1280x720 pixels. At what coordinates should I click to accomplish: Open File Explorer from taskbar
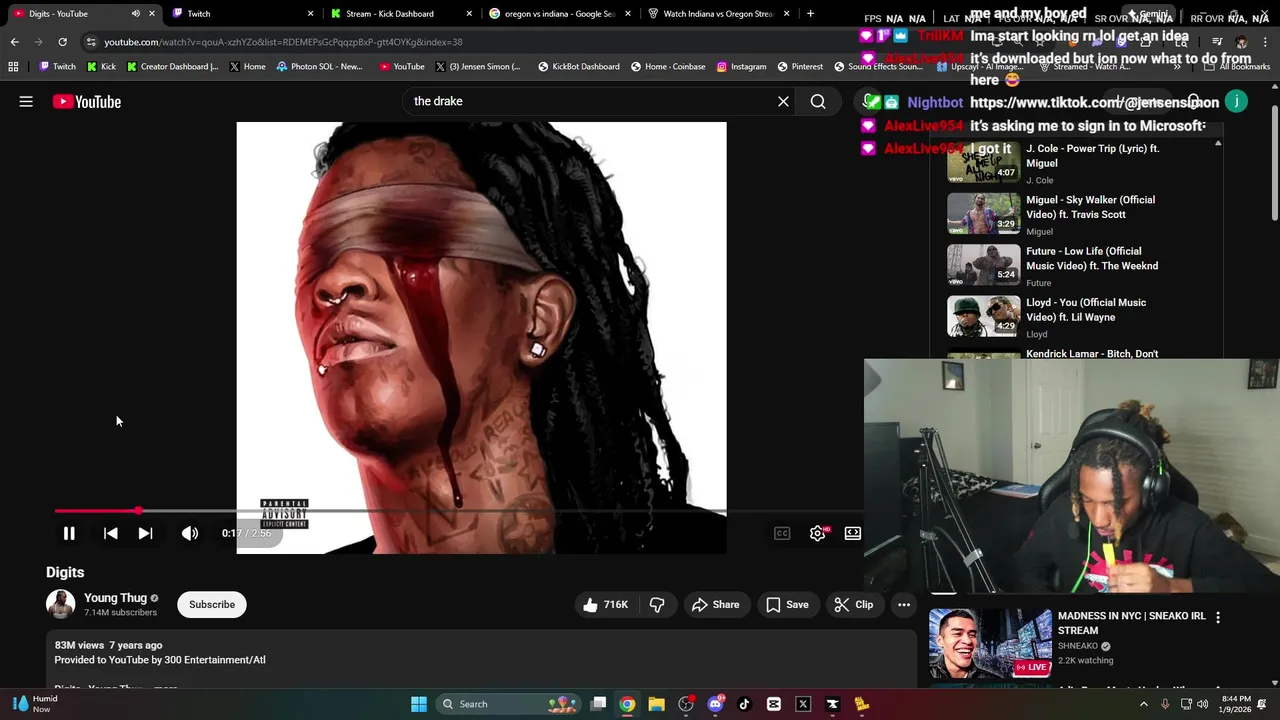click(x=656, y=704)
